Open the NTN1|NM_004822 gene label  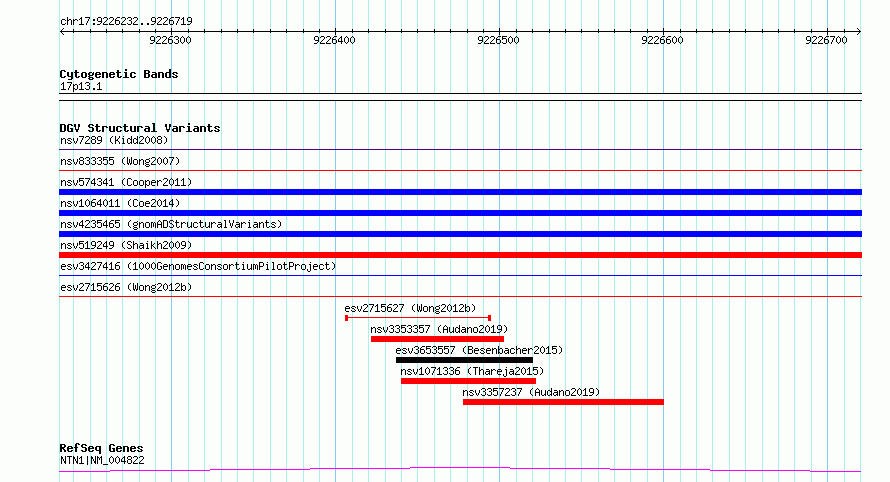click(x=102, y=460)
